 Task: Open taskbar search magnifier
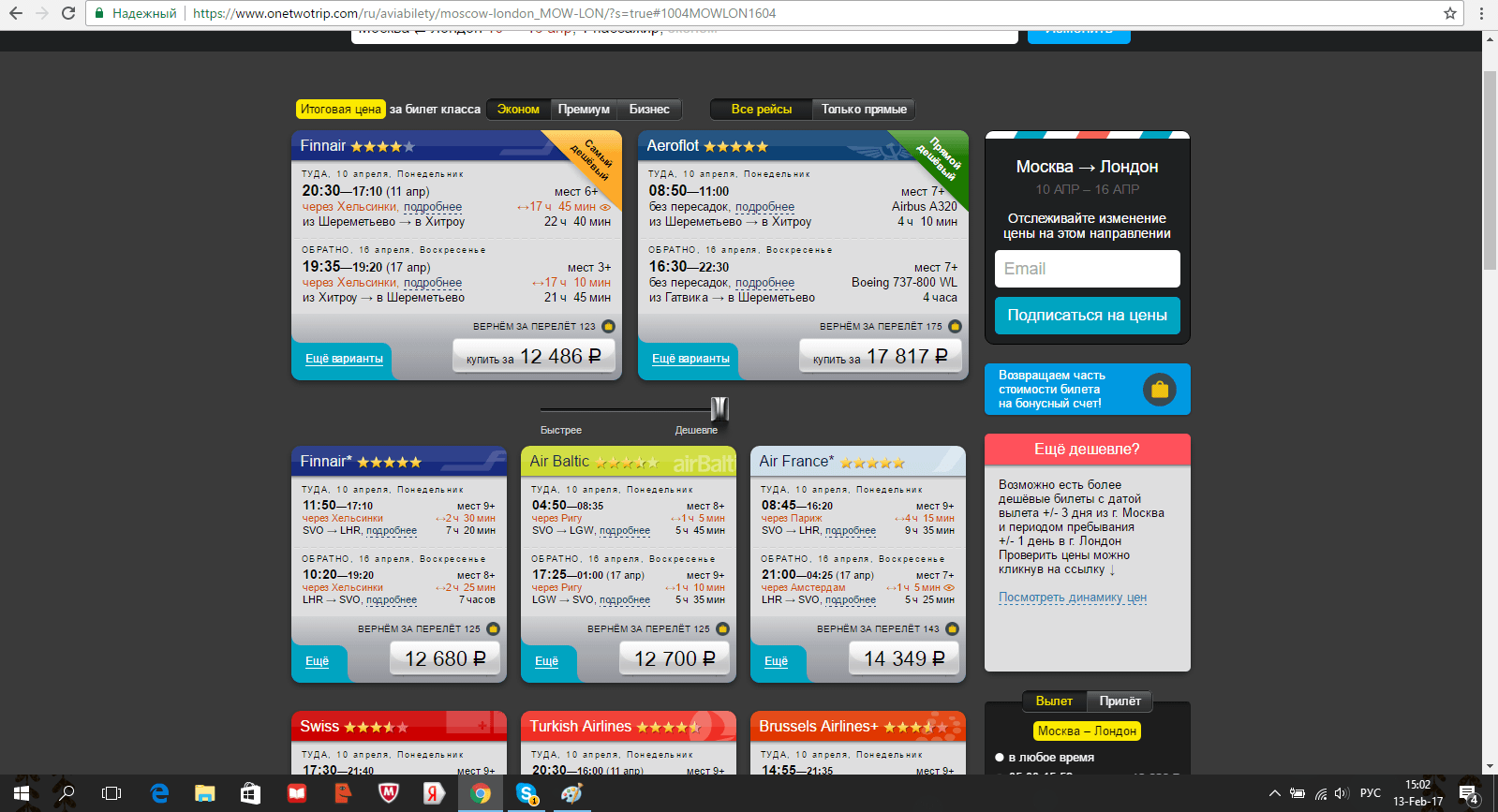[x=67, y=793]
